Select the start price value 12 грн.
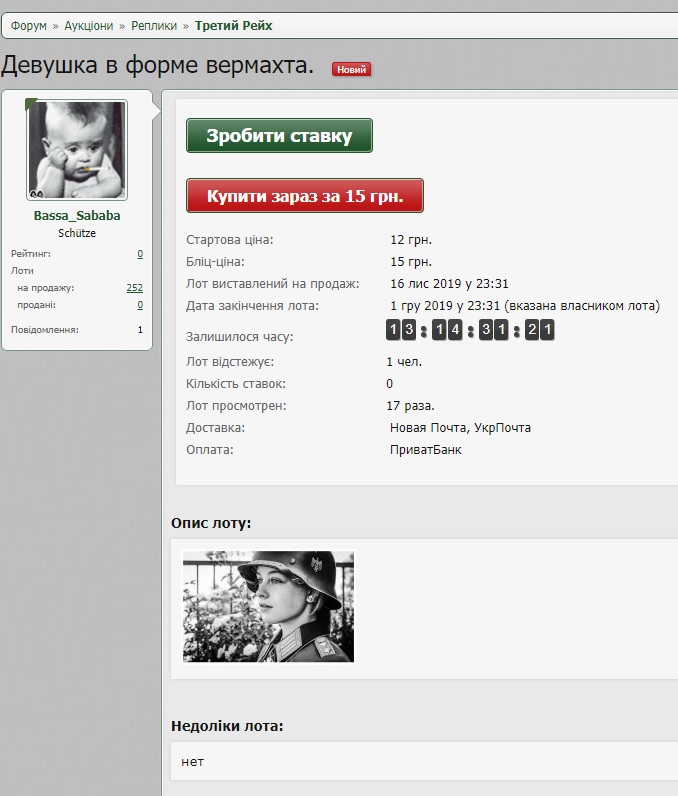 tap(411, 240)
